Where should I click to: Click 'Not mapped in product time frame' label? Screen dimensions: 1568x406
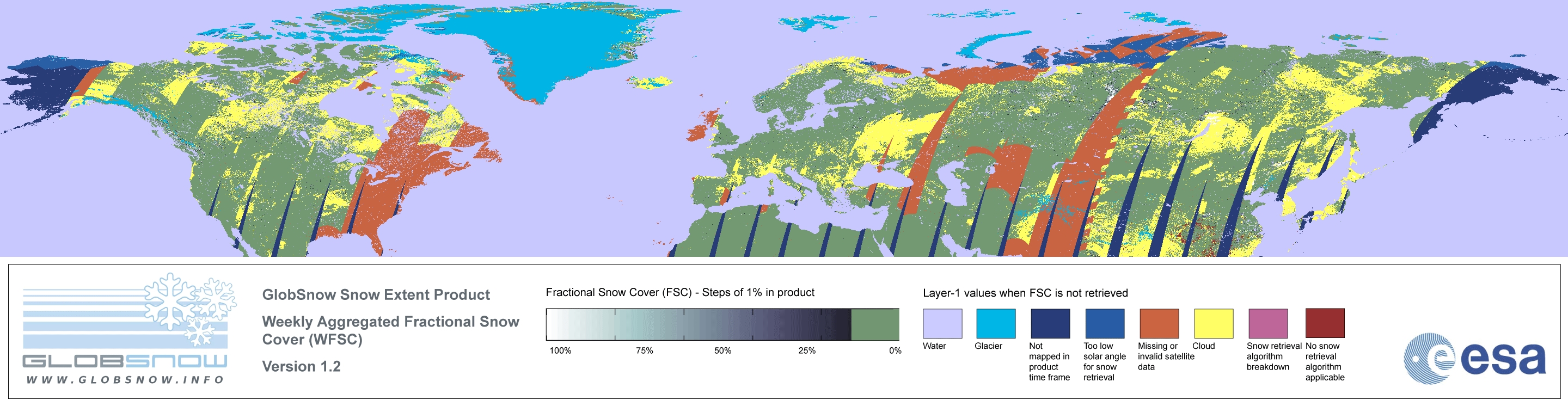[x=1049, y=361]
